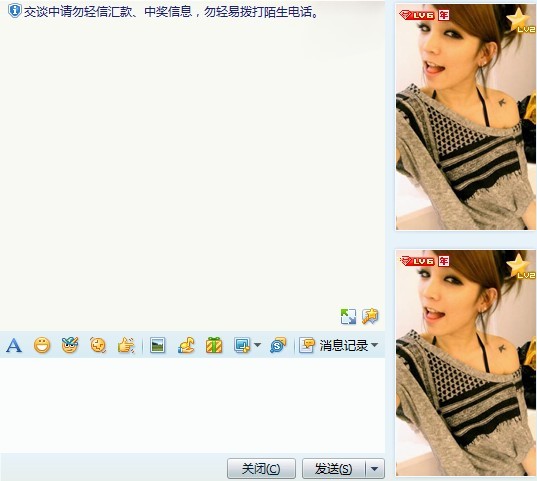Click the 发送(S) send button
The width and height of the screenshot is (537, 481).
tap(334, 468)
